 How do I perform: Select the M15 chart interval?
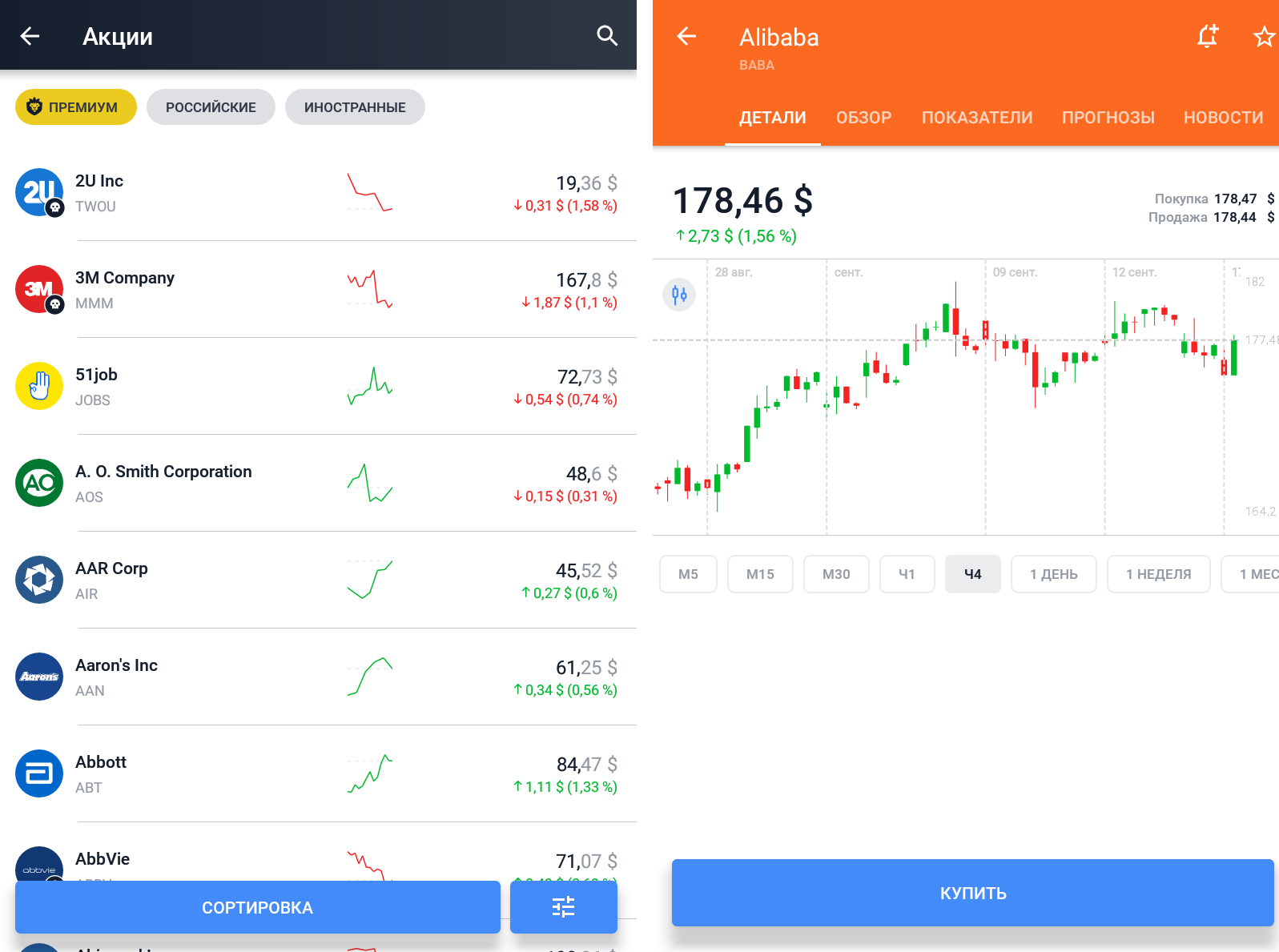(760, 574)
